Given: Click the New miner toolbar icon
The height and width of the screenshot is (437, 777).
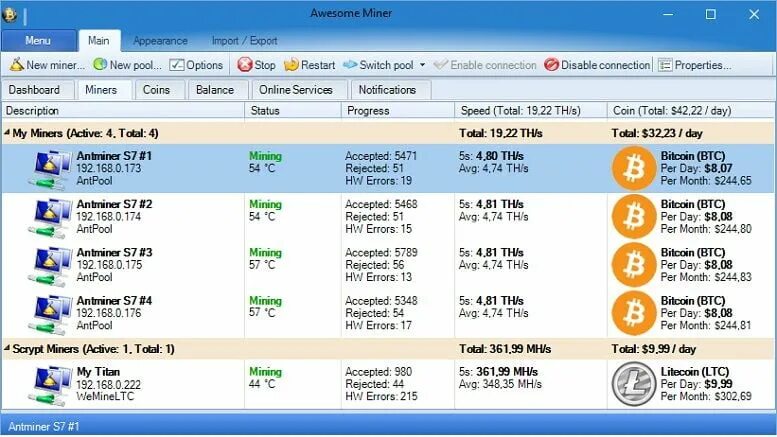Looking at the screenshot, I should click(x=17, y=64).
